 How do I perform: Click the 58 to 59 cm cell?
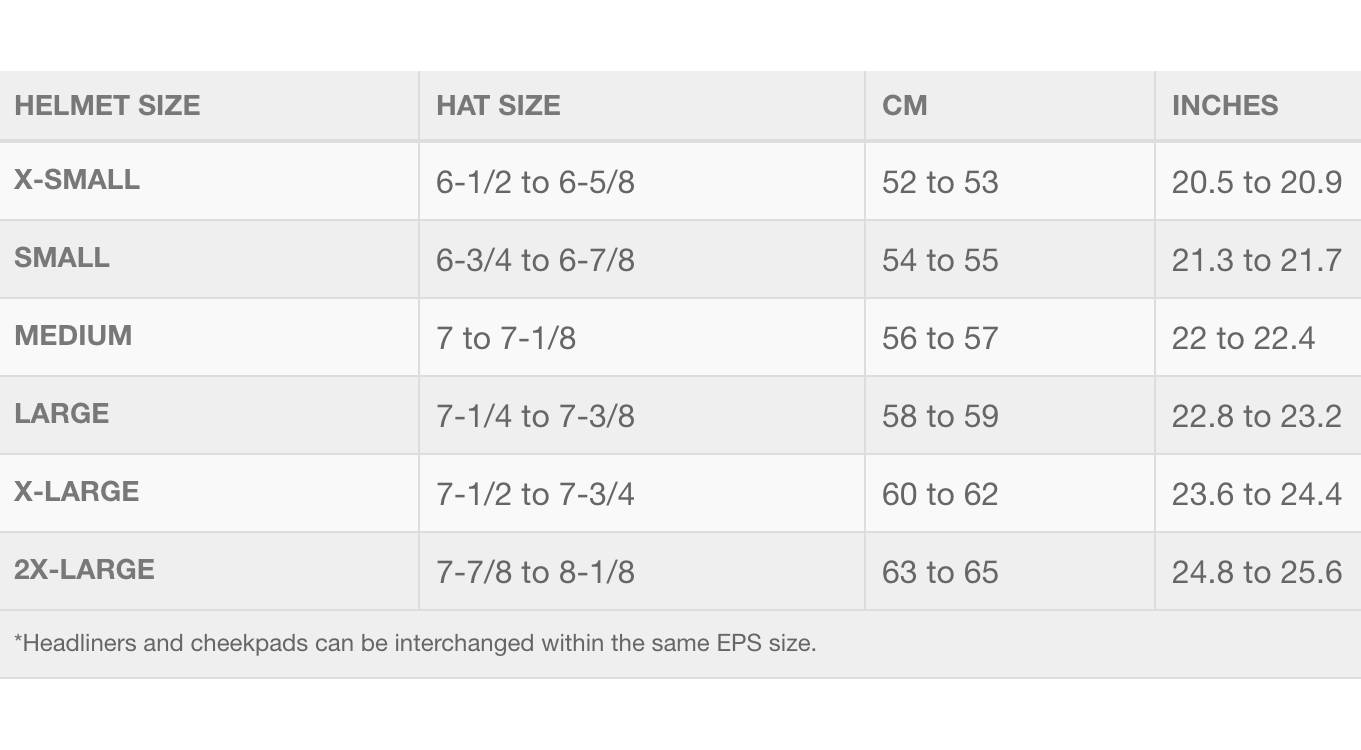[x=940, y=416]
